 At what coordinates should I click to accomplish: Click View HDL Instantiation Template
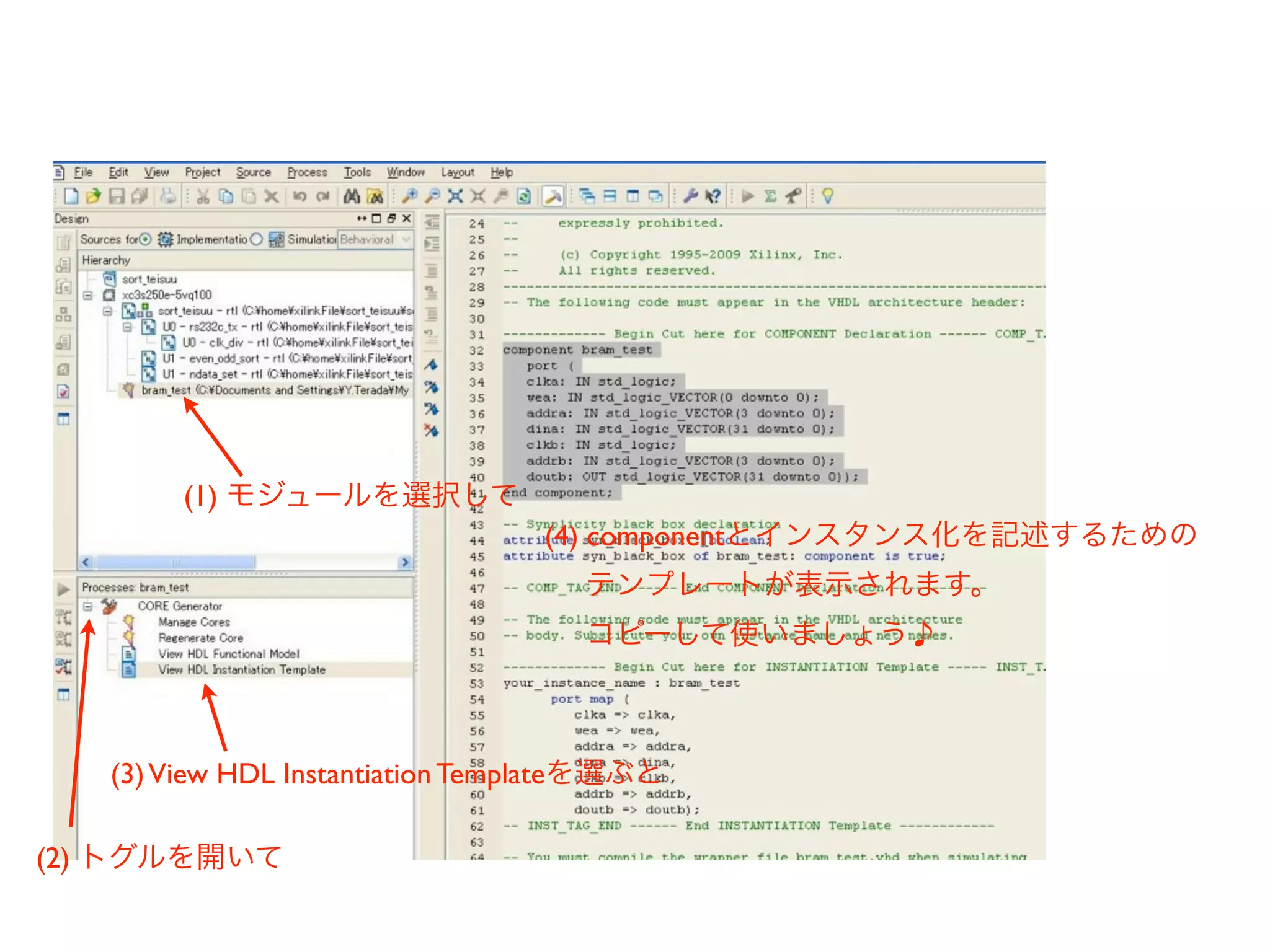[x=241, y=670]
